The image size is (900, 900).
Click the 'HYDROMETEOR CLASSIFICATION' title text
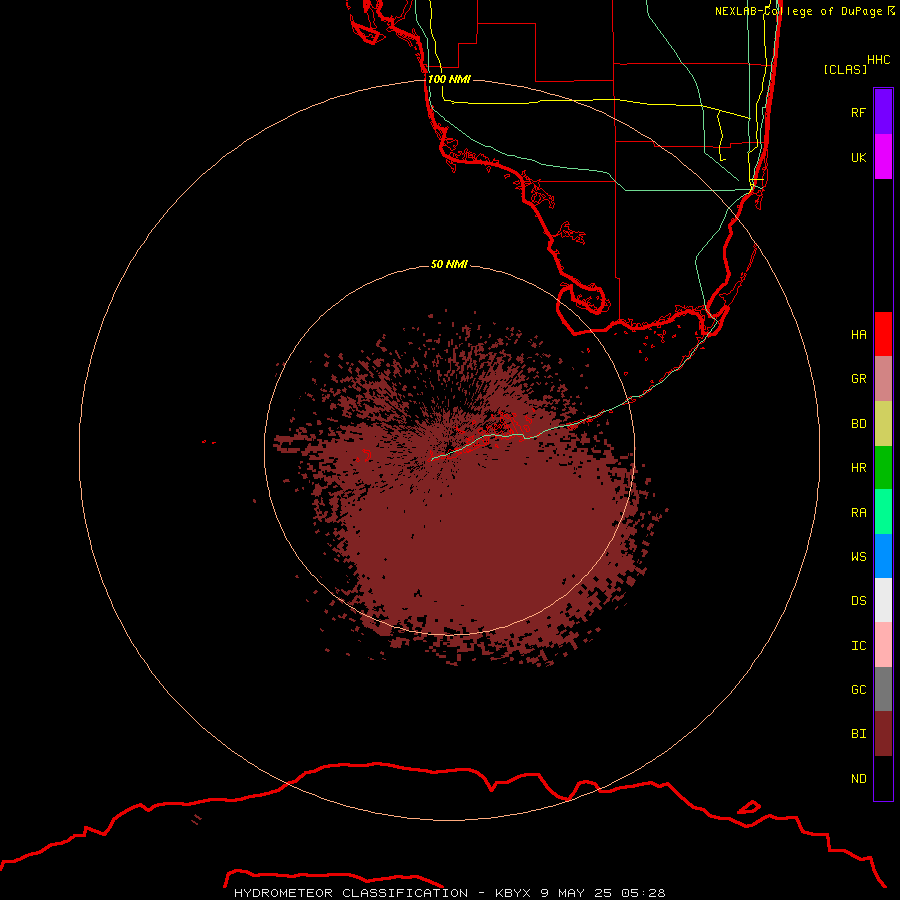[351, 893]
